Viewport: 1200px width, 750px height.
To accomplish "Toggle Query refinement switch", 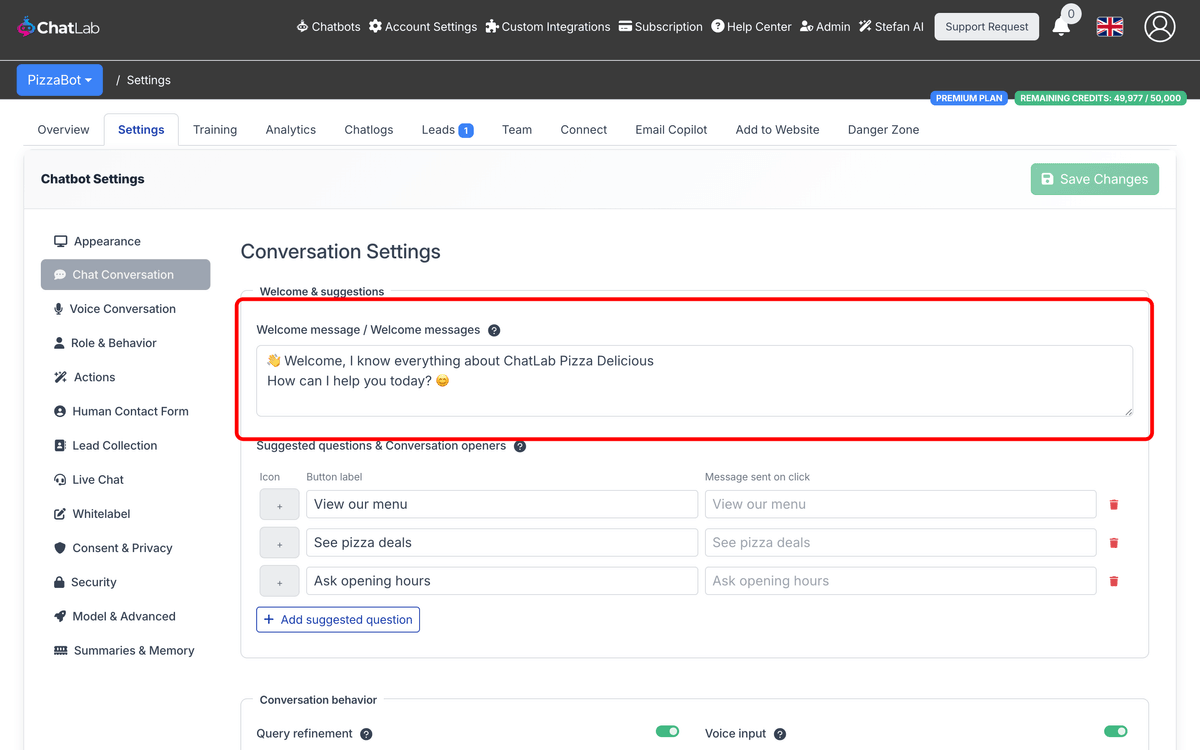I will point(667,732).
